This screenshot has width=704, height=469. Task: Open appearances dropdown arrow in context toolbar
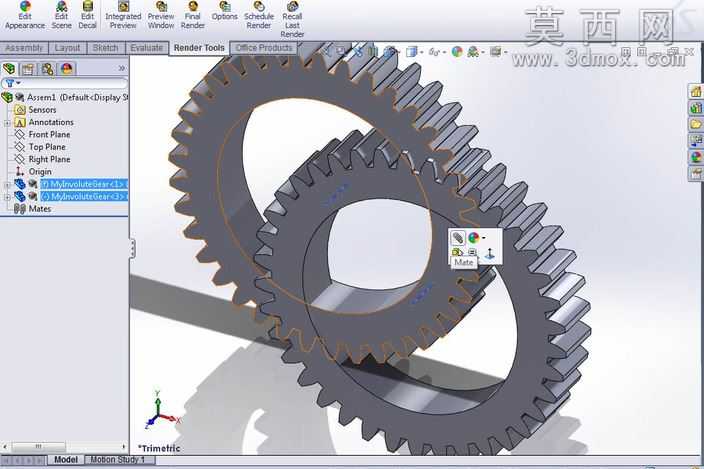484,238
